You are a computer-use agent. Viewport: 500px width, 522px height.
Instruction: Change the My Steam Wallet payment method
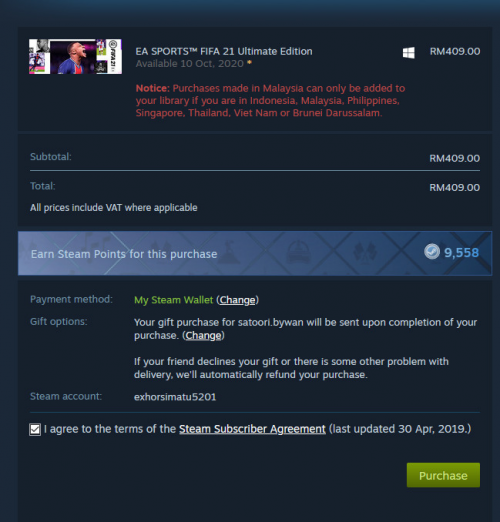[x=237, y=300]
